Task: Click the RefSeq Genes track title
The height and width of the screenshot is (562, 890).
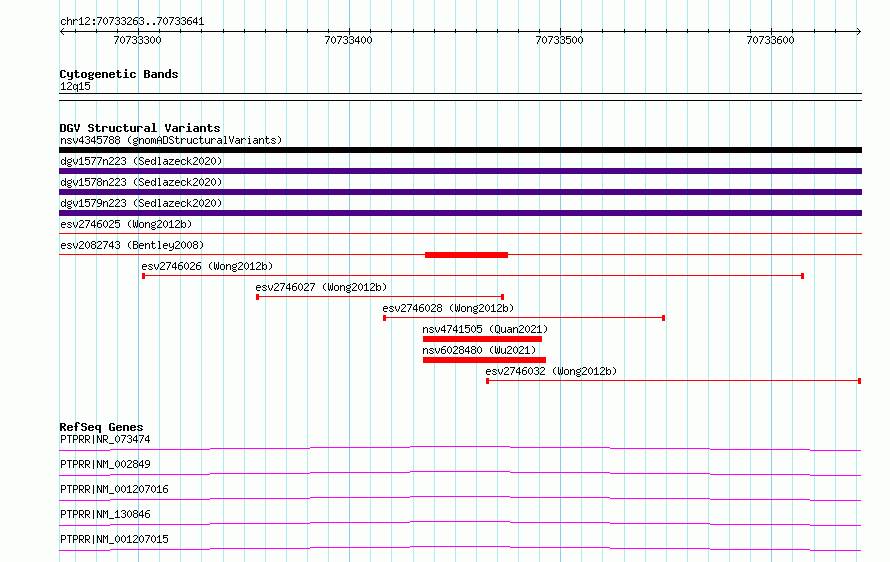Action: pos(101,427)
